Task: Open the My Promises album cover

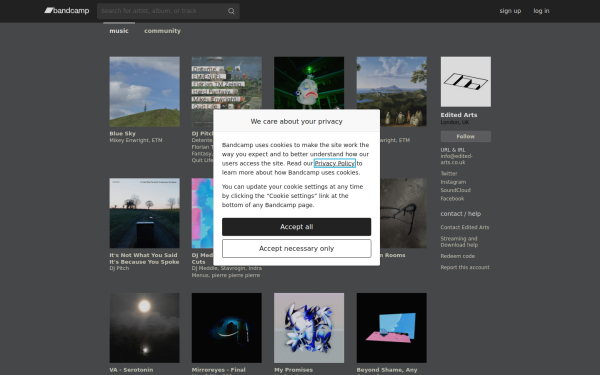Action: tap(309, 328)
